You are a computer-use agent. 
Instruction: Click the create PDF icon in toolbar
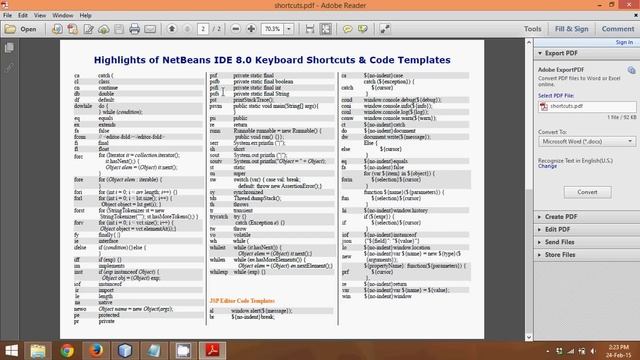click(x=73, y=29)
